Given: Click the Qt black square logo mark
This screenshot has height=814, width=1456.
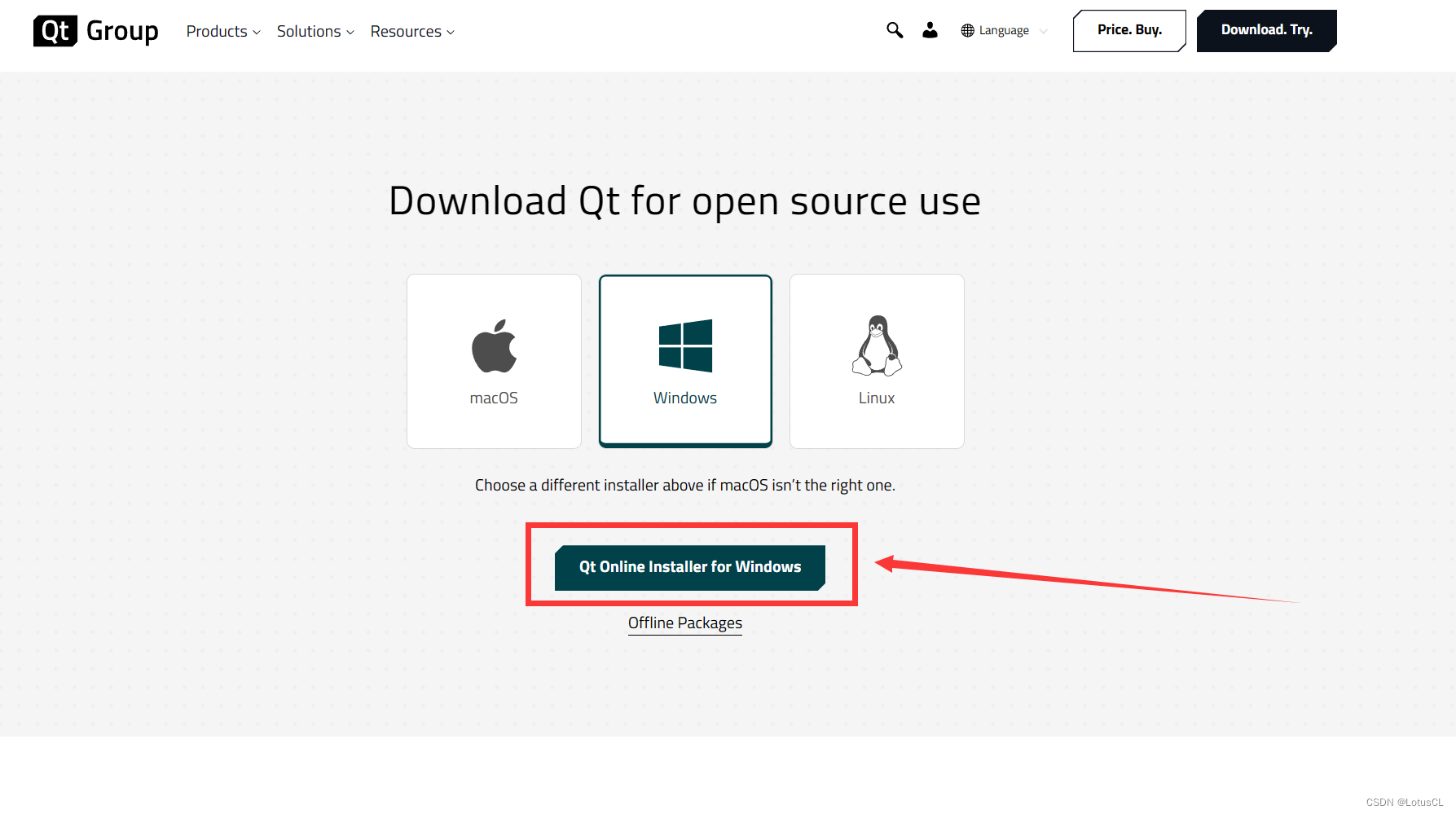Looking at the screenshot, I should pyautogui.click(x=54, y=31).
